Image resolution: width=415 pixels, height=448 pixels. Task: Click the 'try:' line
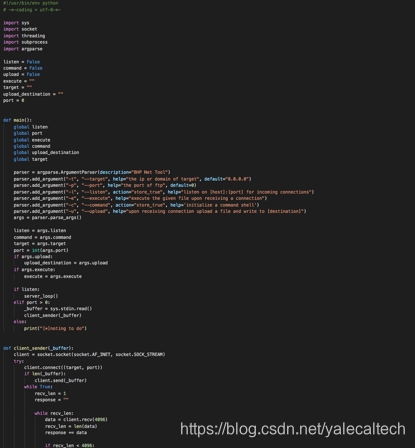coord(19,361)
